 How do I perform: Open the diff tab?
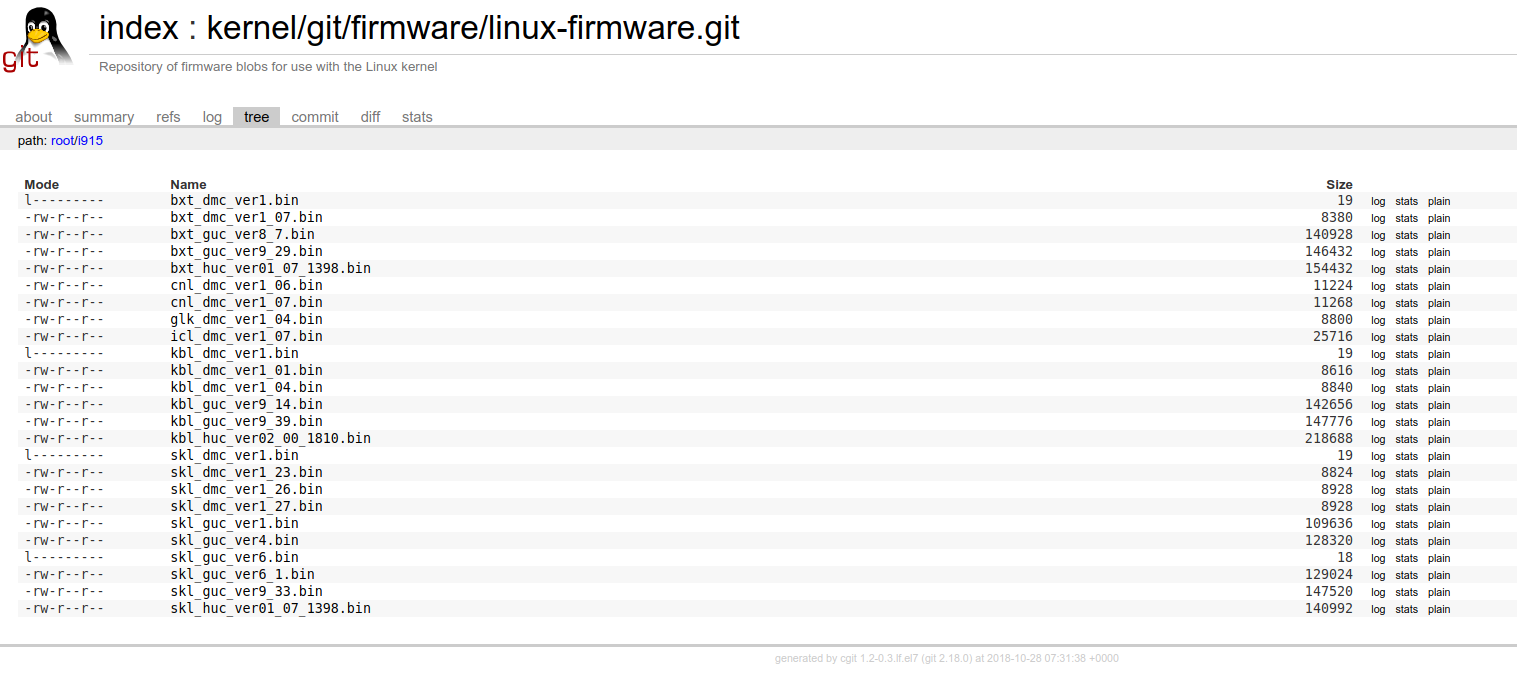point(370,117)
